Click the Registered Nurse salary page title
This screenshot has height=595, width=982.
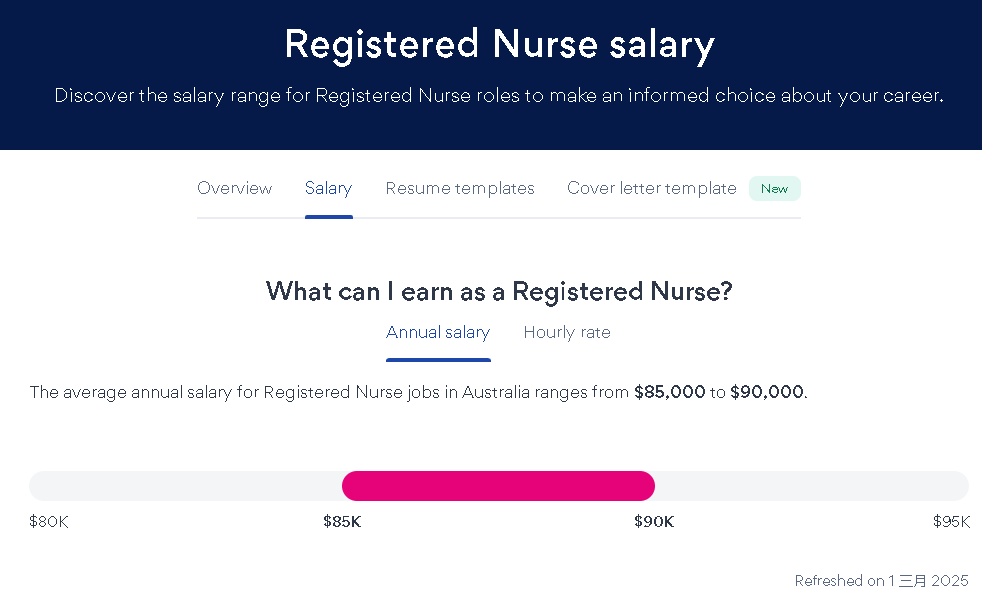pos(499,45)
